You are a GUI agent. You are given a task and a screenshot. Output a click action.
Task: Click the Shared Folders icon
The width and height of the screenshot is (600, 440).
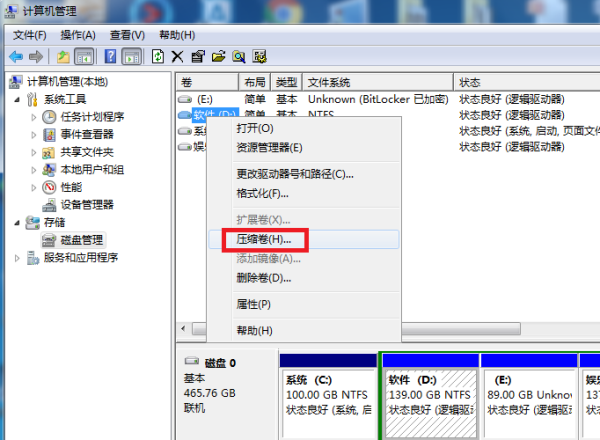pyautogui.click(x=48, y=152)
